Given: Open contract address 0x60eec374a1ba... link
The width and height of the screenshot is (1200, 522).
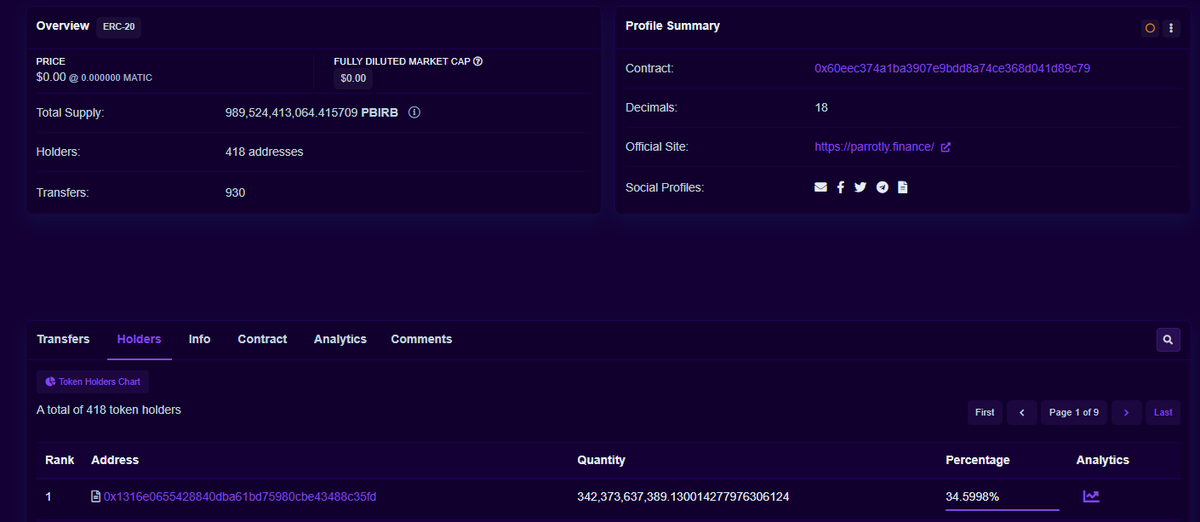Looking at the screenshot, I should click(952, 68).
